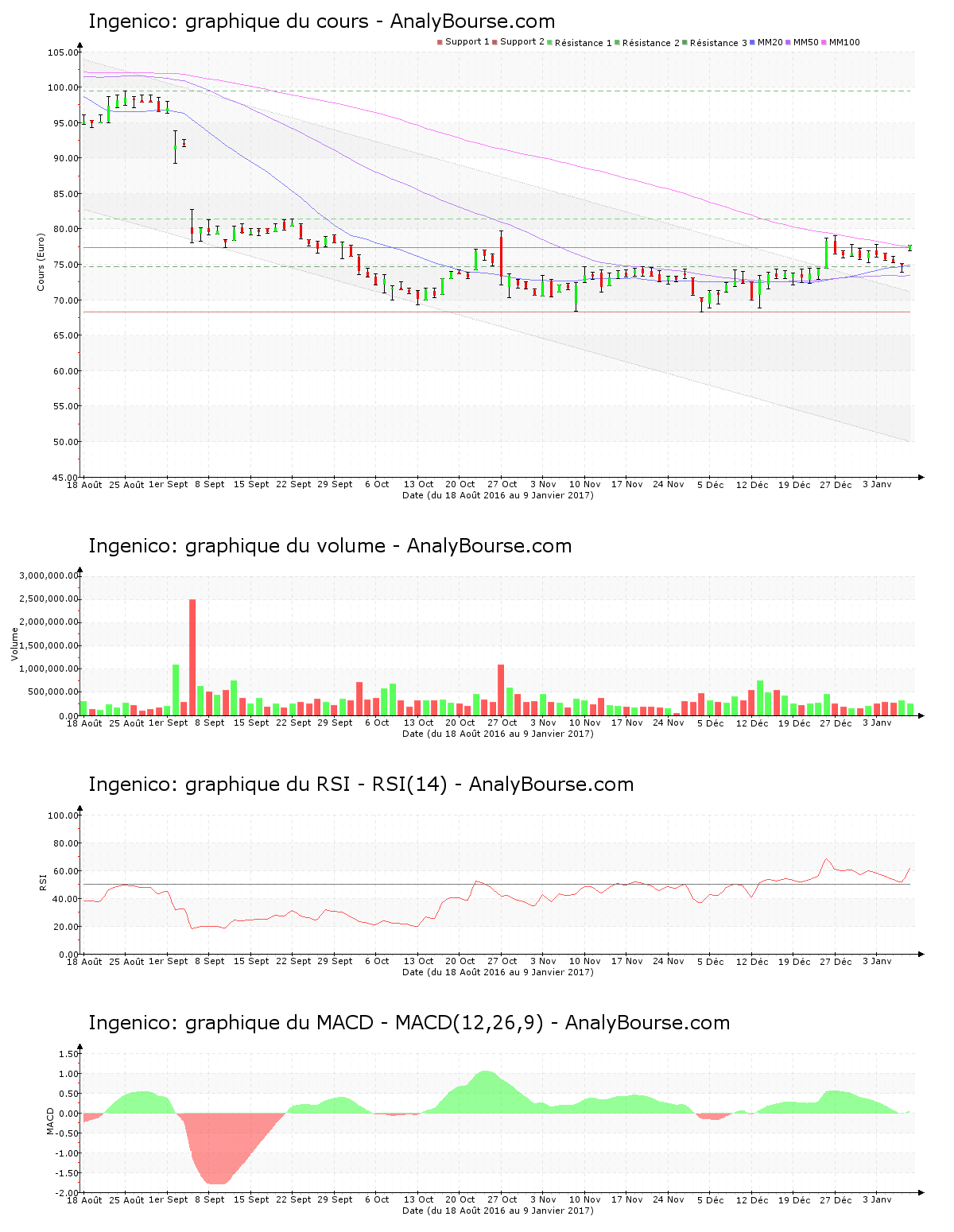This screenshot has height=1232, width=954.
Task: Click the title 'Ingenico: graphique du volume'
Action: point(330,546)
